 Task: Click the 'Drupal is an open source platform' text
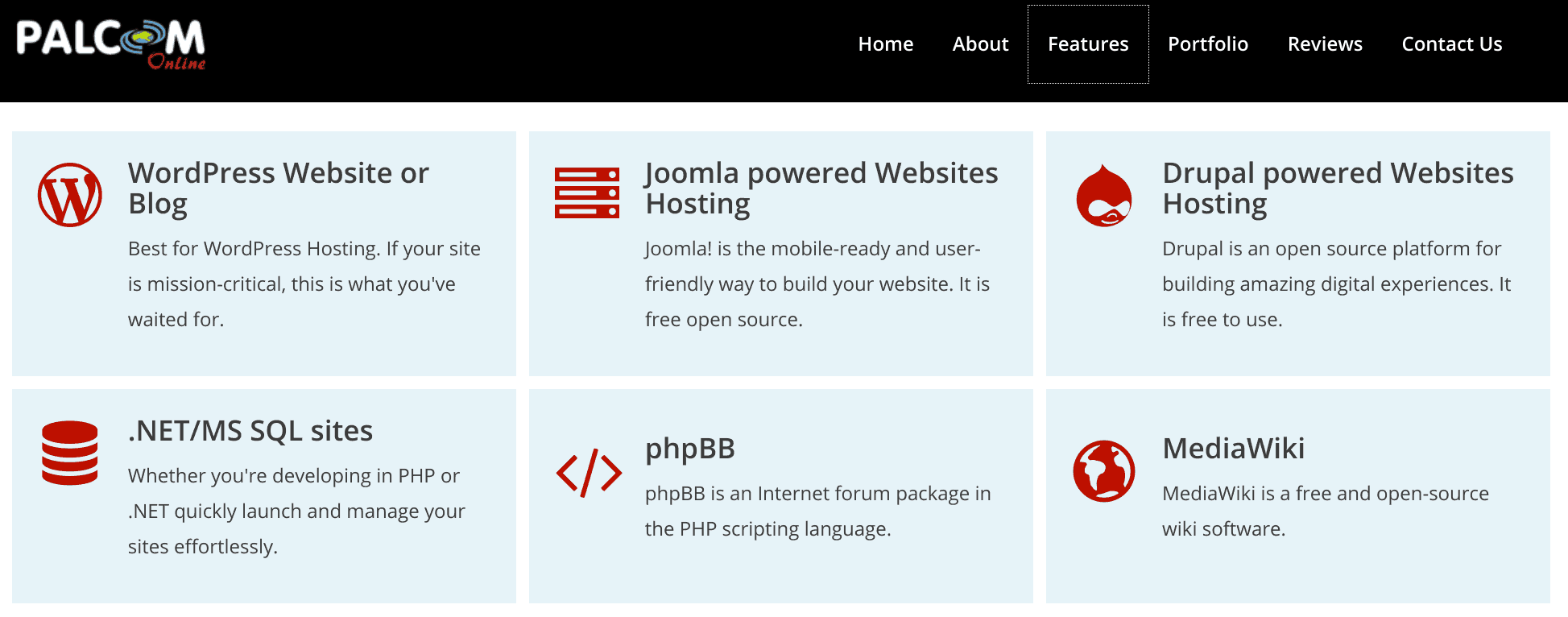point(1337,284)
